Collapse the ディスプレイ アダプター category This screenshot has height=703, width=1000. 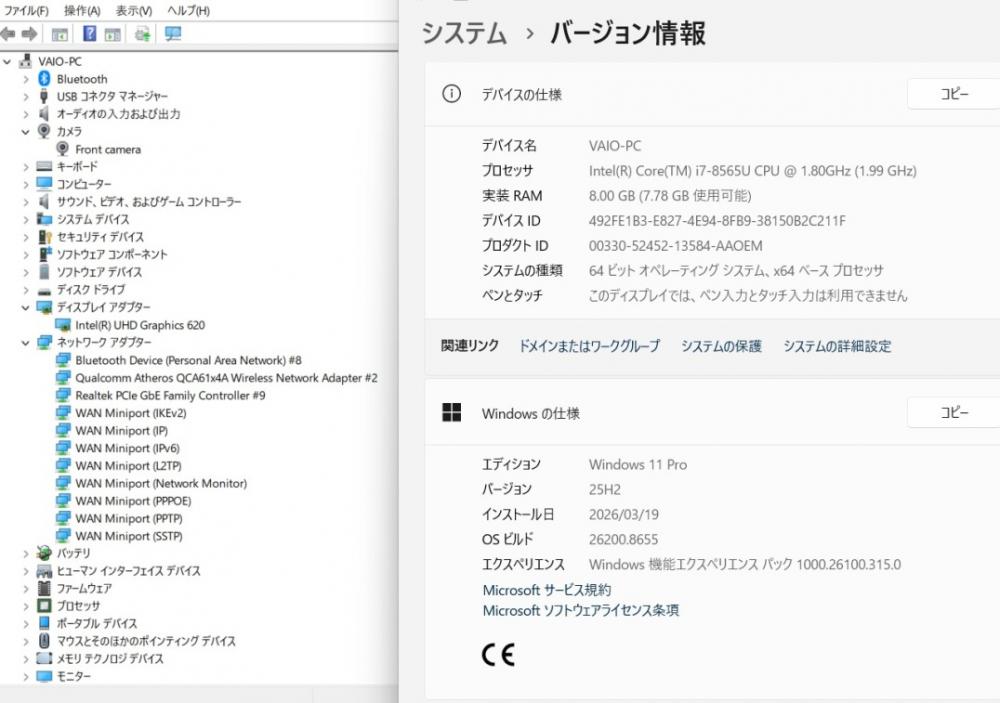tap(26, 307)
